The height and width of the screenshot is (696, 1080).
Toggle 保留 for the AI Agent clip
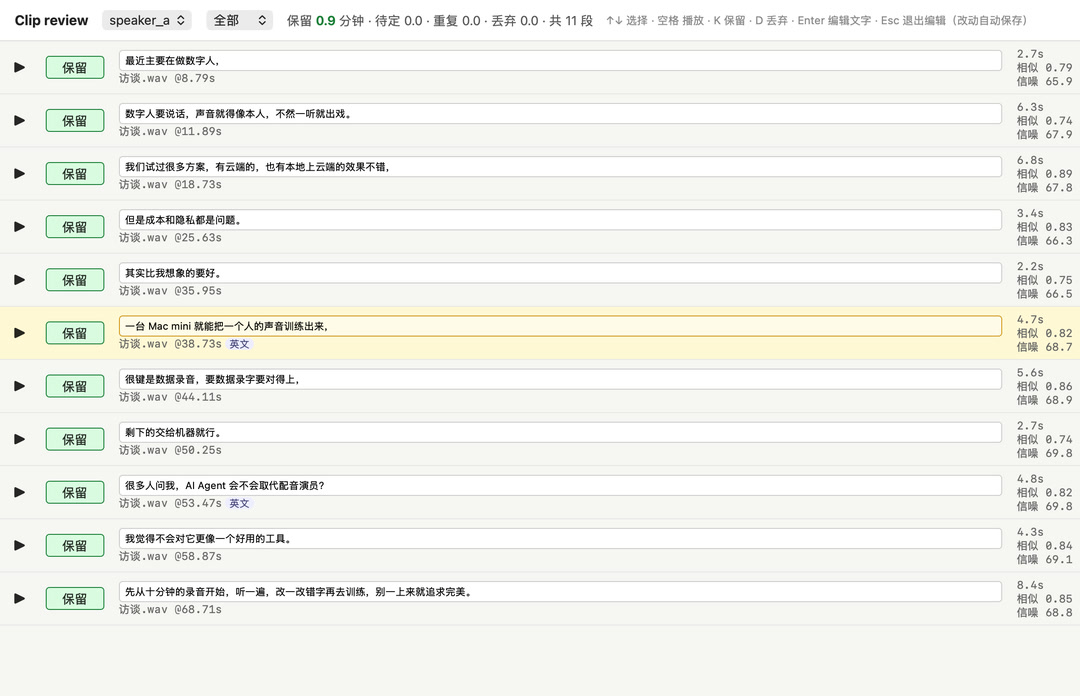(75, 492)
